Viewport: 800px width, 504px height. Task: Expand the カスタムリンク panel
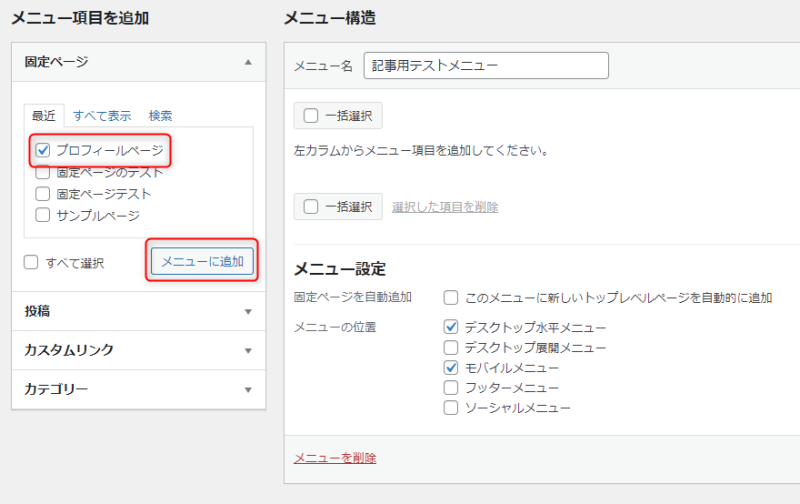point(138,350)
